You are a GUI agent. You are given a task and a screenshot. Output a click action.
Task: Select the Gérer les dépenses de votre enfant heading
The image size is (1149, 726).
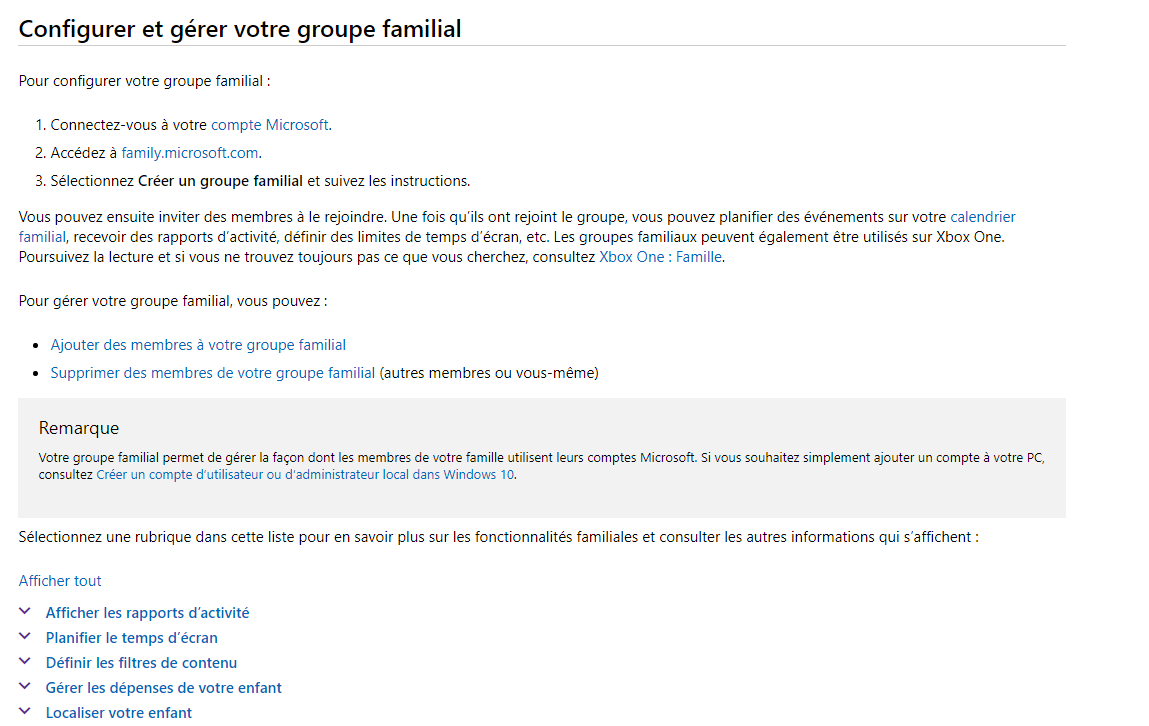(163, 688)
